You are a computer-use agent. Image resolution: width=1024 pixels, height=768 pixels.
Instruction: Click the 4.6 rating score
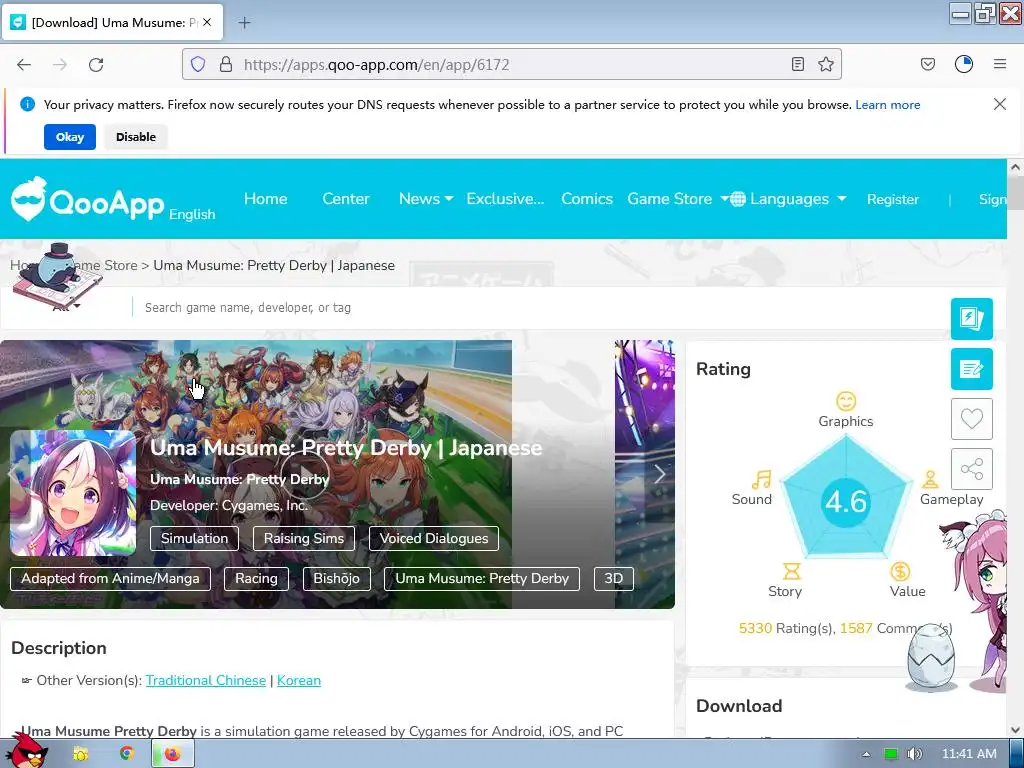(x=846, y=502)
